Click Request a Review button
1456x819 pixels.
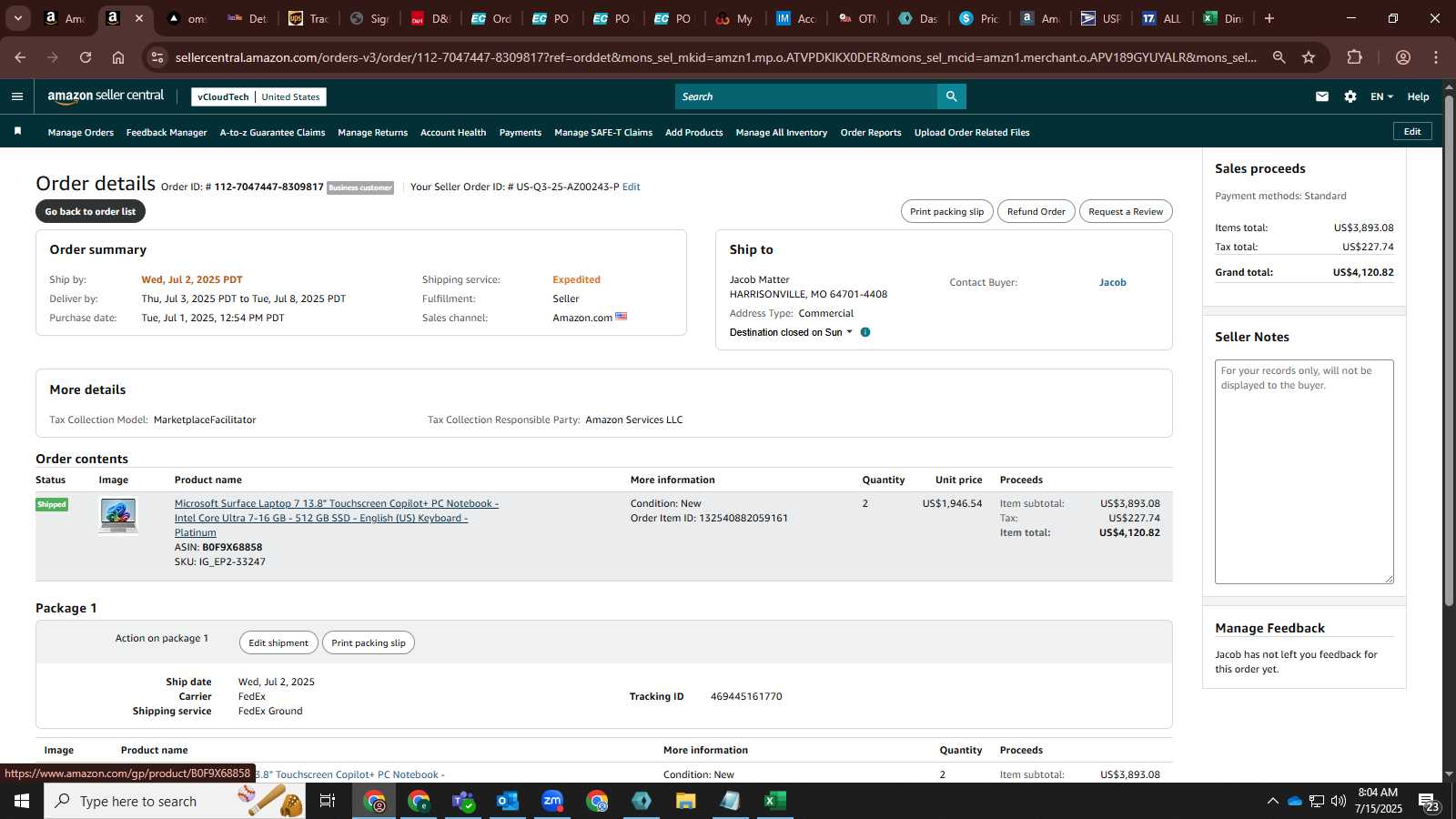(1126, 211)
